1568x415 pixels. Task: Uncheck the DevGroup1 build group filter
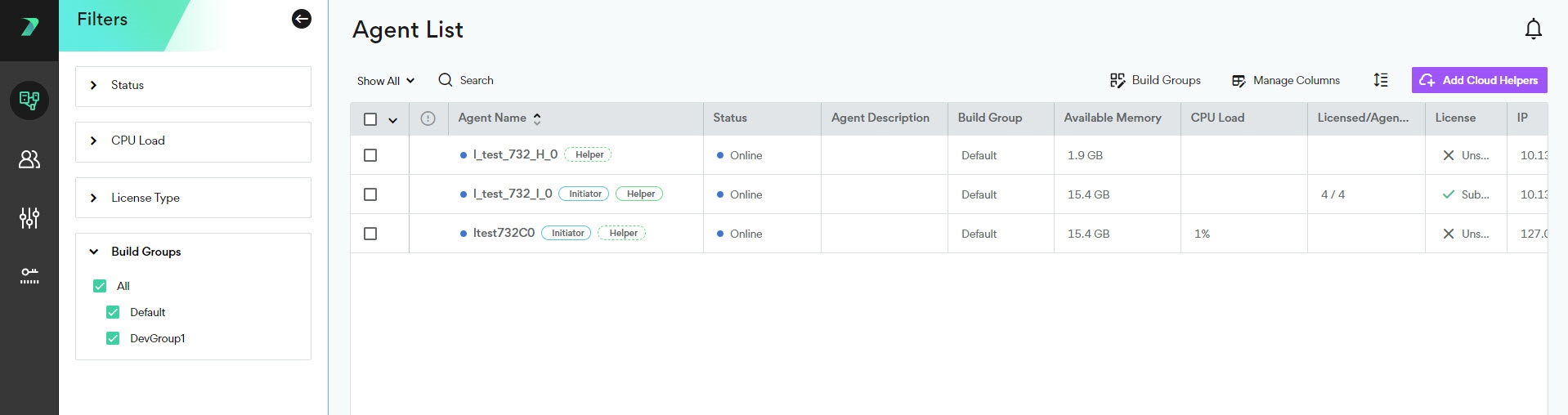click(x=113, y=338)
